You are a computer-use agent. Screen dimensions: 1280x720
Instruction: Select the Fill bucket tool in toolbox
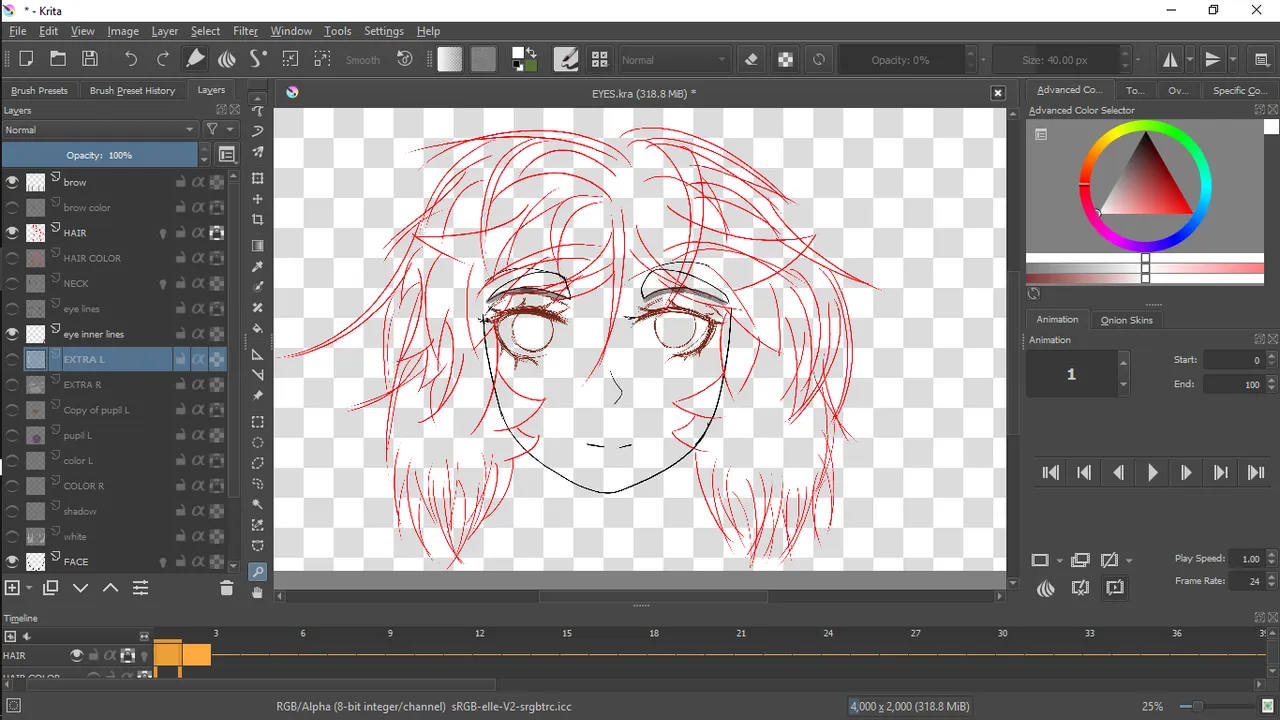[x=258, y=329]
